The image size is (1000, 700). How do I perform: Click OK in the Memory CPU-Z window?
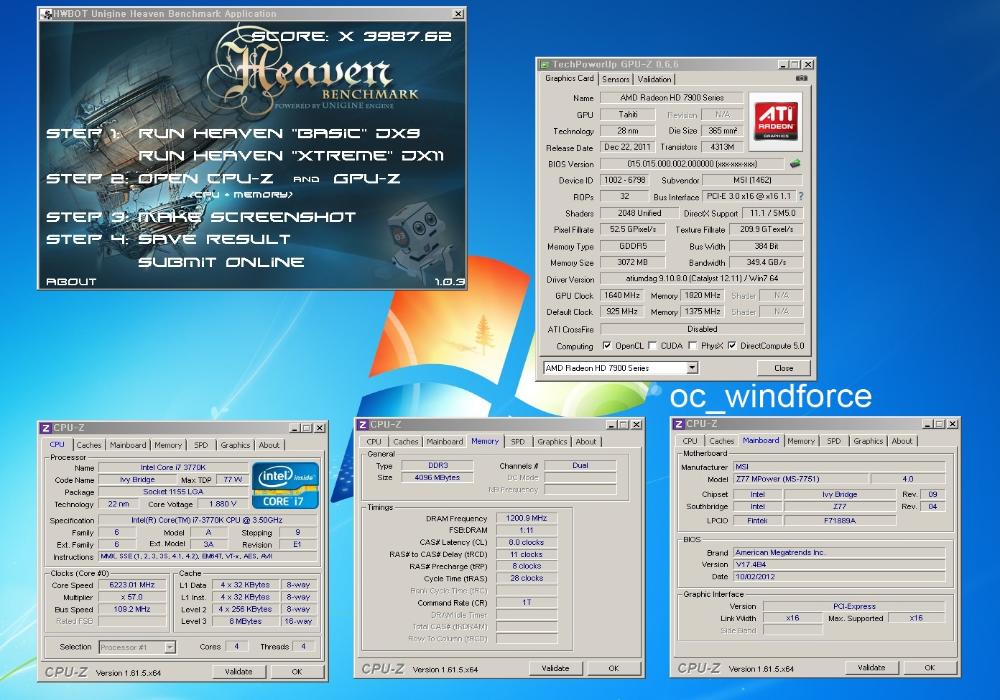pyautogui.click(x=614, y=668)
